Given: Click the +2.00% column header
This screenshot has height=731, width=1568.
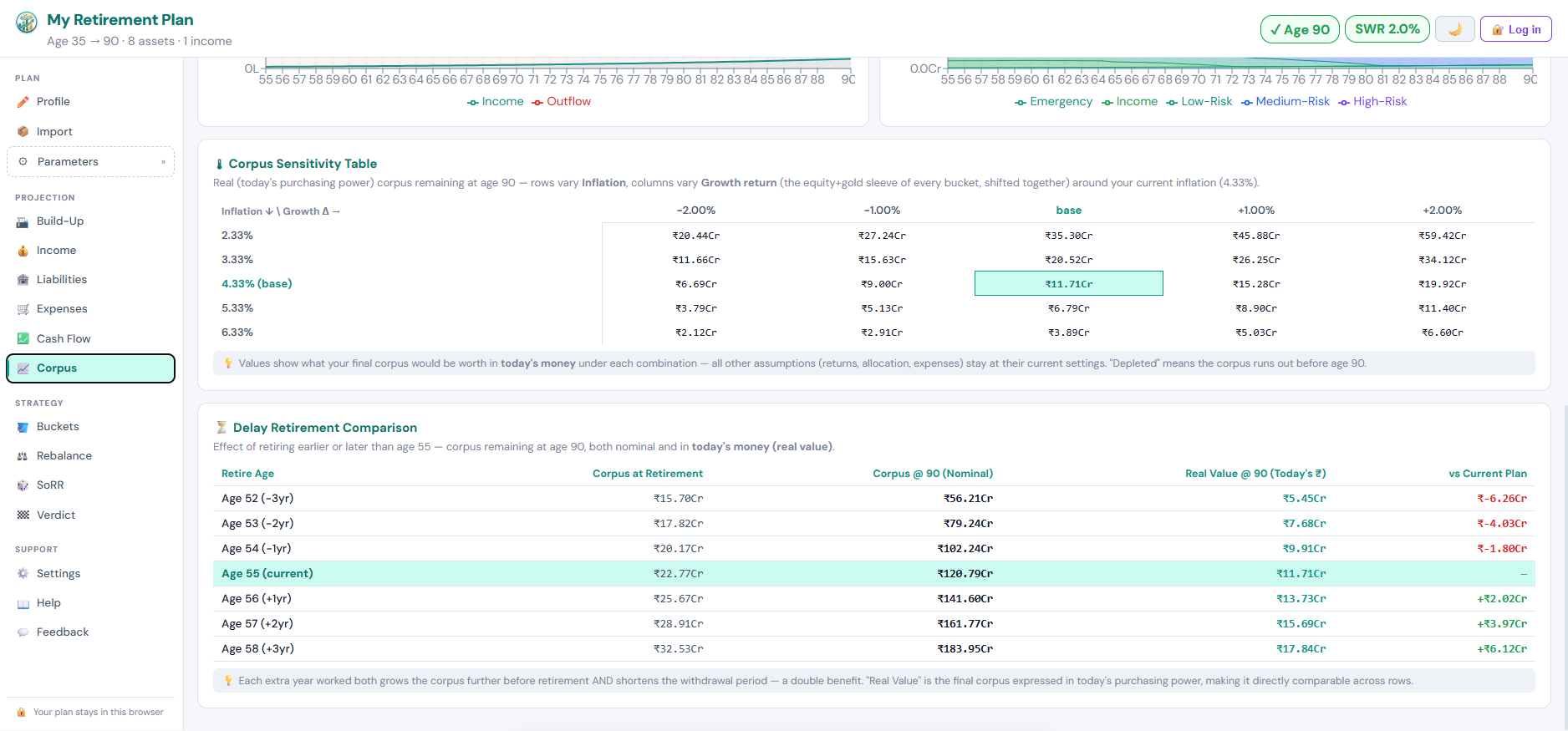Looking at the screenshot, I should [x=1443, y=211].
